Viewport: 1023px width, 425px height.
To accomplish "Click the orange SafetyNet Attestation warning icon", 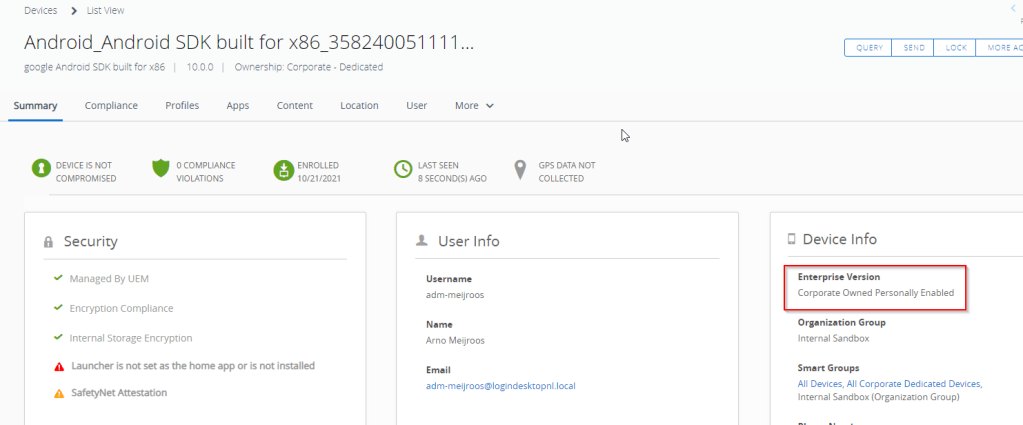I will coord(57,393).
